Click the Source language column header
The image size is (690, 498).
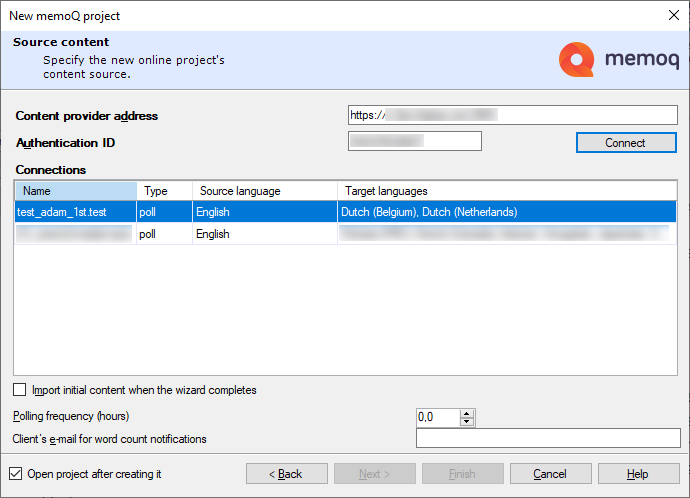(264, 191)
